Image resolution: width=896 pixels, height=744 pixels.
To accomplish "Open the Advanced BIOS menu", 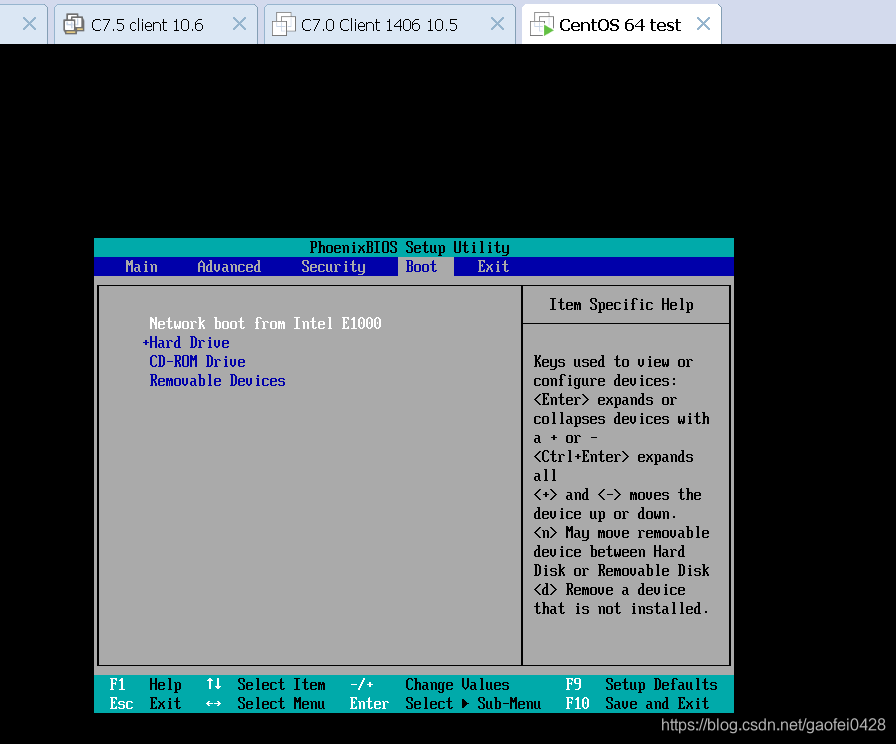I will pos(229,267).
